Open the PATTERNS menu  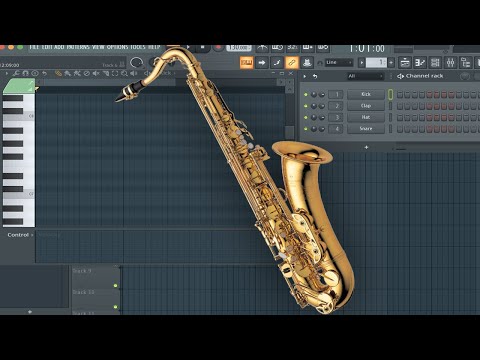point(78,47)
